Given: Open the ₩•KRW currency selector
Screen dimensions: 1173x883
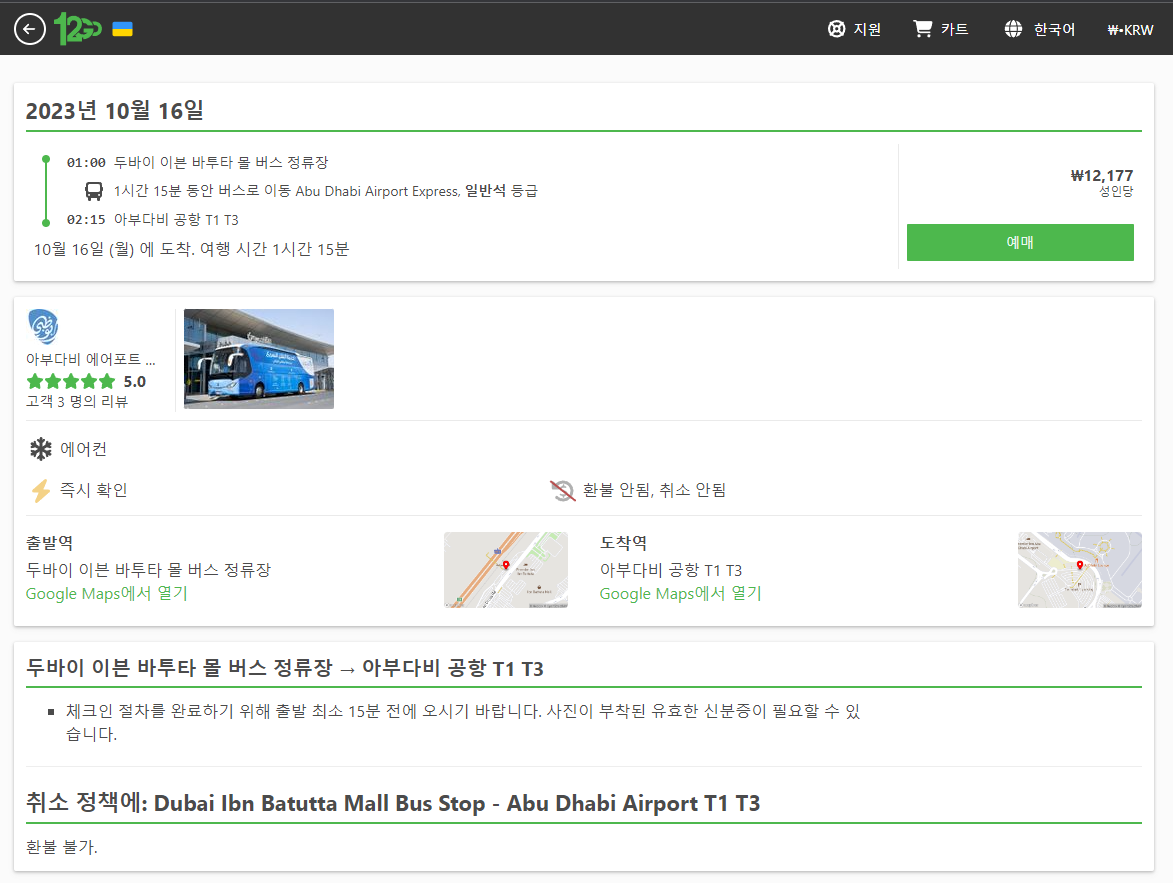Looking at the screenshot, I should [1130, 30].
